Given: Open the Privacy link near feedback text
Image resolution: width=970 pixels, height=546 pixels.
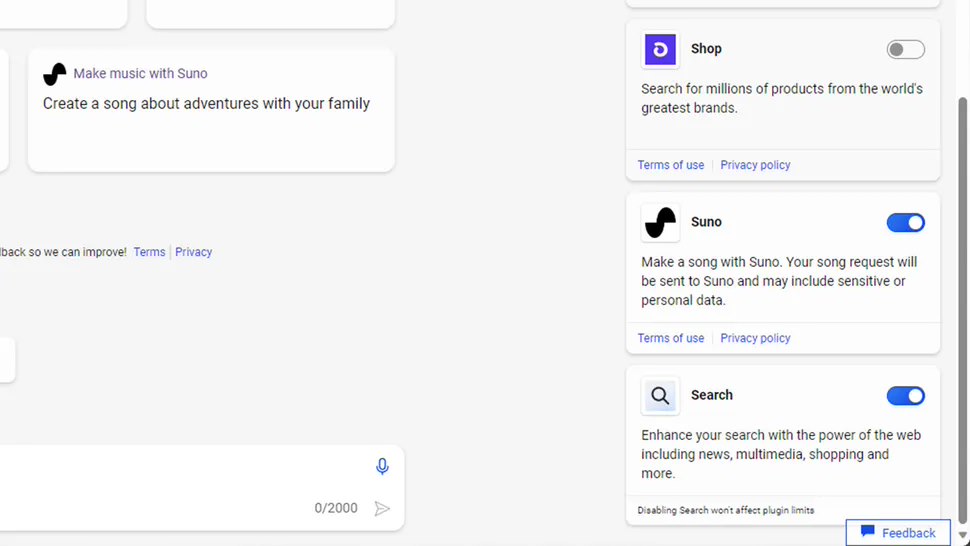Looking at the screenshot, I should click(x=193, y=252).
